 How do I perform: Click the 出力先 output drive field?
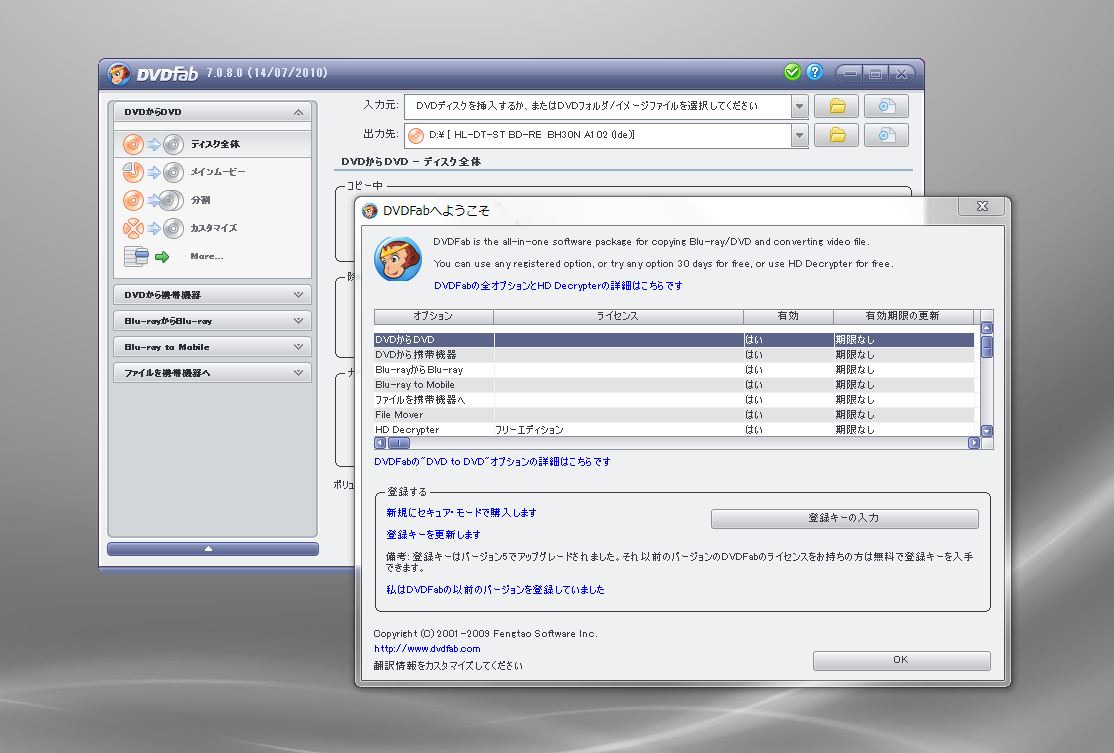click(x=597, y=135)
